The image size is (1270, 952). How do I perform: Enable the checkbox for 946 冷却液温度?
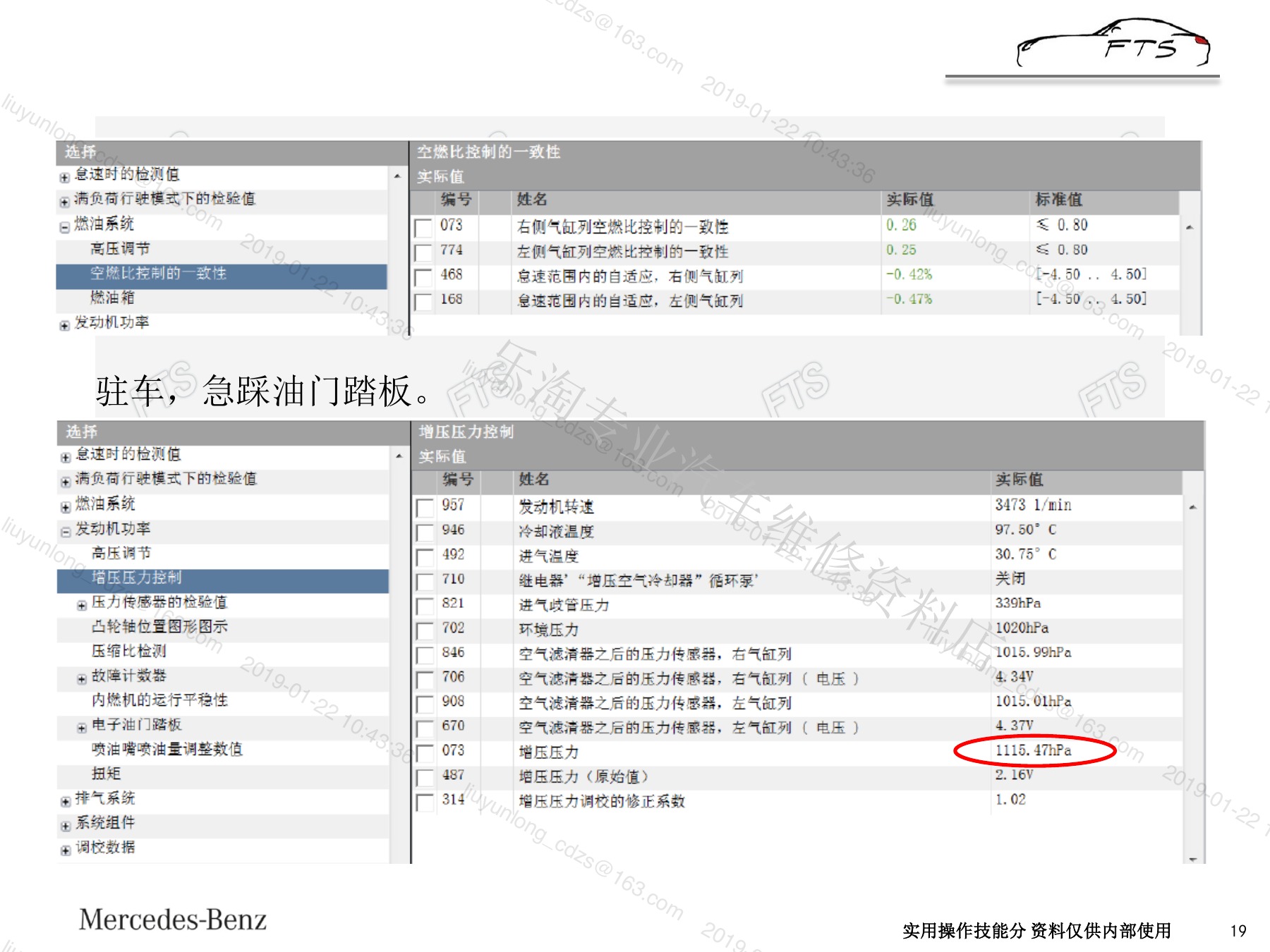(x=425, y=532)
